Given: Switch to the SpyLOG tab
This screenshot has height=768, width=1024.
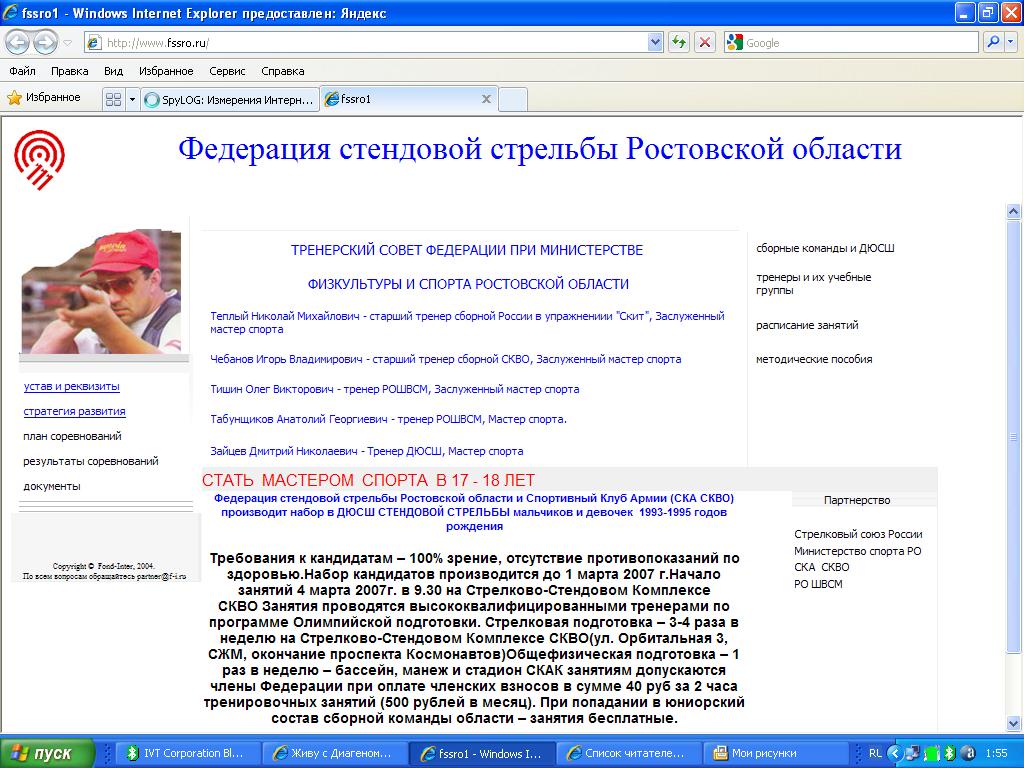Looking at the screenshot, I should click(230, 99).
